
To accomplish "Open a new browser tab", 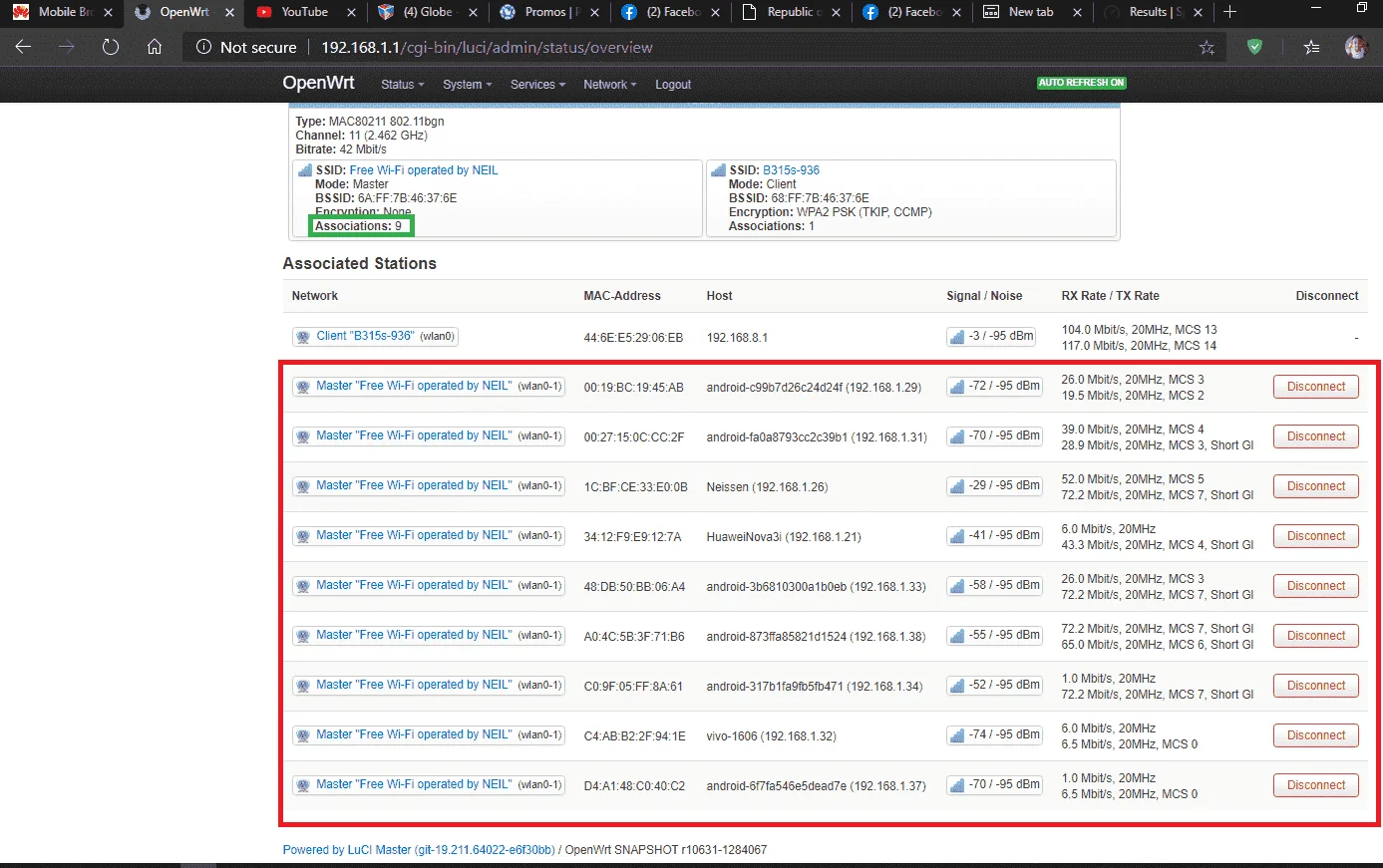I will point(1229,12).
